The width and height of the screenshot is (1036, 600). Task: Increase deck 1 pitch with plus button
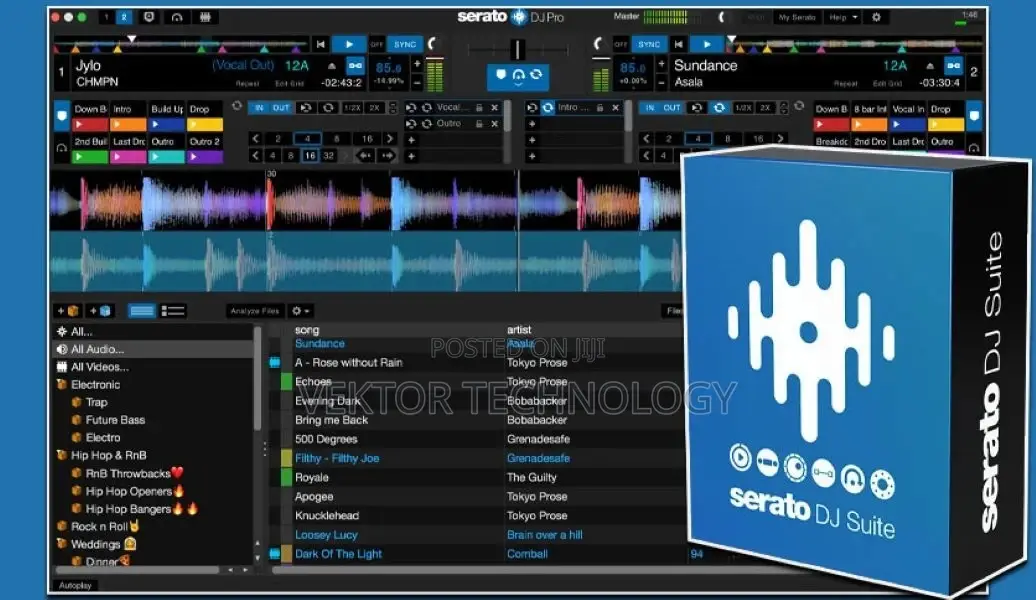pyautogui.click(x=417, y=64)
